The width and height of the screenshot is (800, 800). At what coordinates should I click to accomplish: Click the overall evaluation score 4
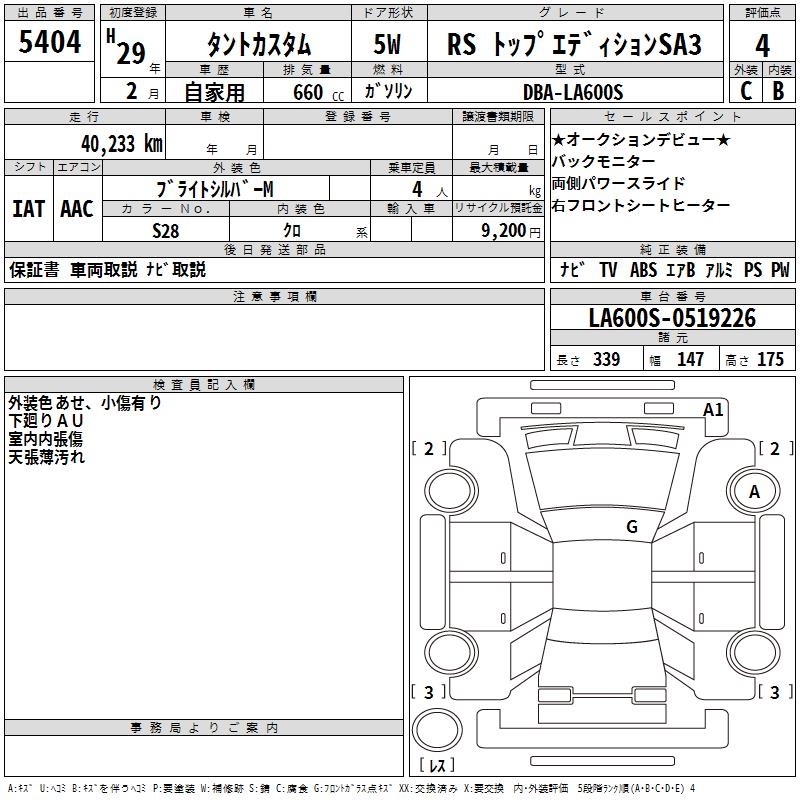(762, 45)
